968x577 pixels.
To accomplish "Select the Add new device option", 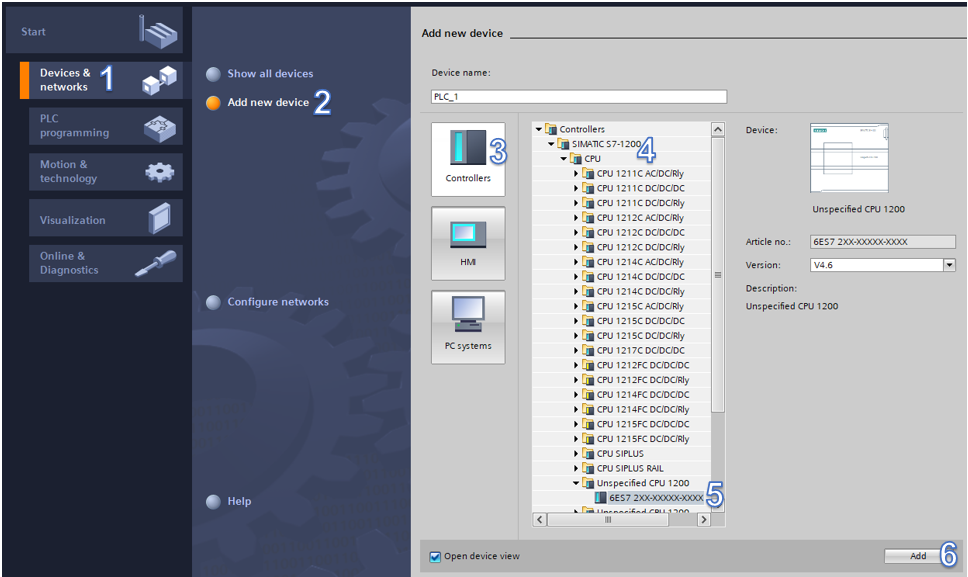I will pos(257,102).
